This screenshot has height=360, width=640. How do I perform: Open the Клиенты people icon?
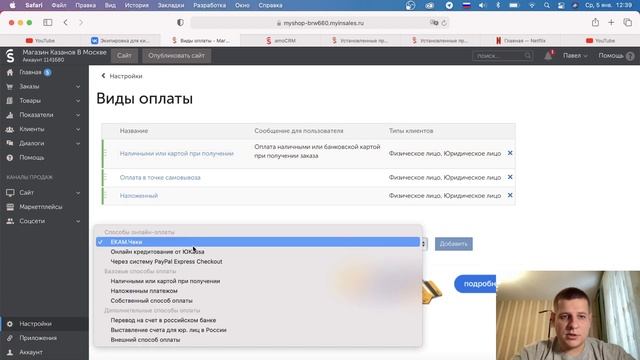tap(10, 129)
